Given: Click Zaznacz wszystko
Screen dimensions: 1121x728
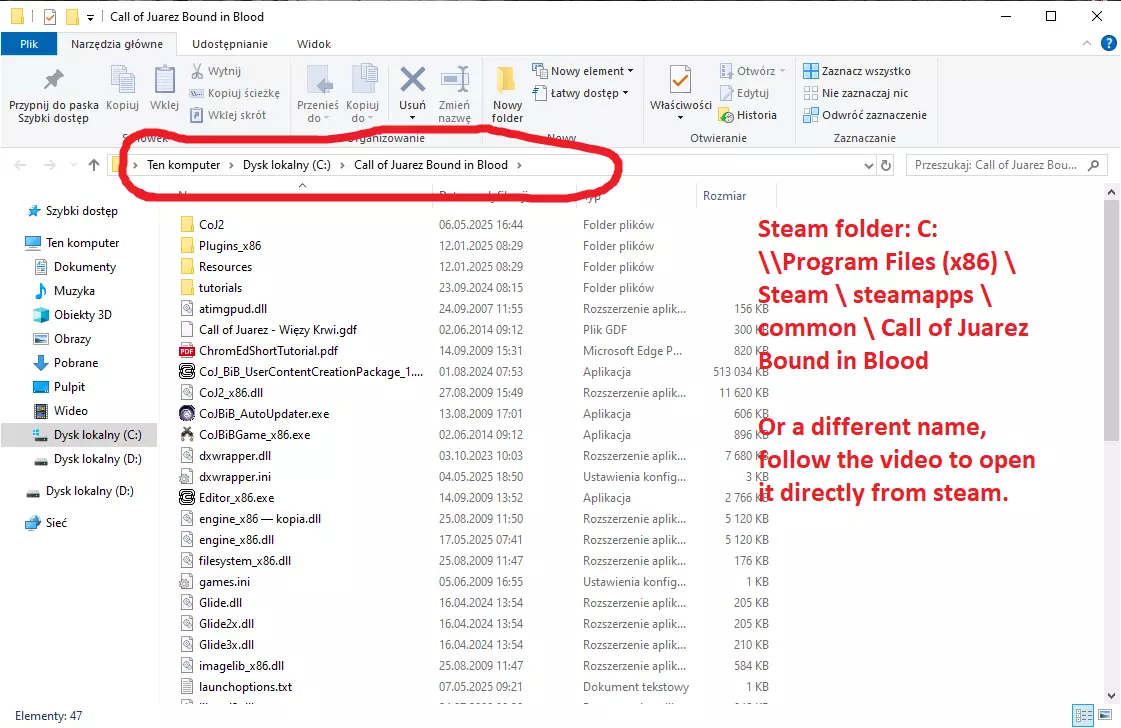Looking at the screenshot, I should pos(857,71).
